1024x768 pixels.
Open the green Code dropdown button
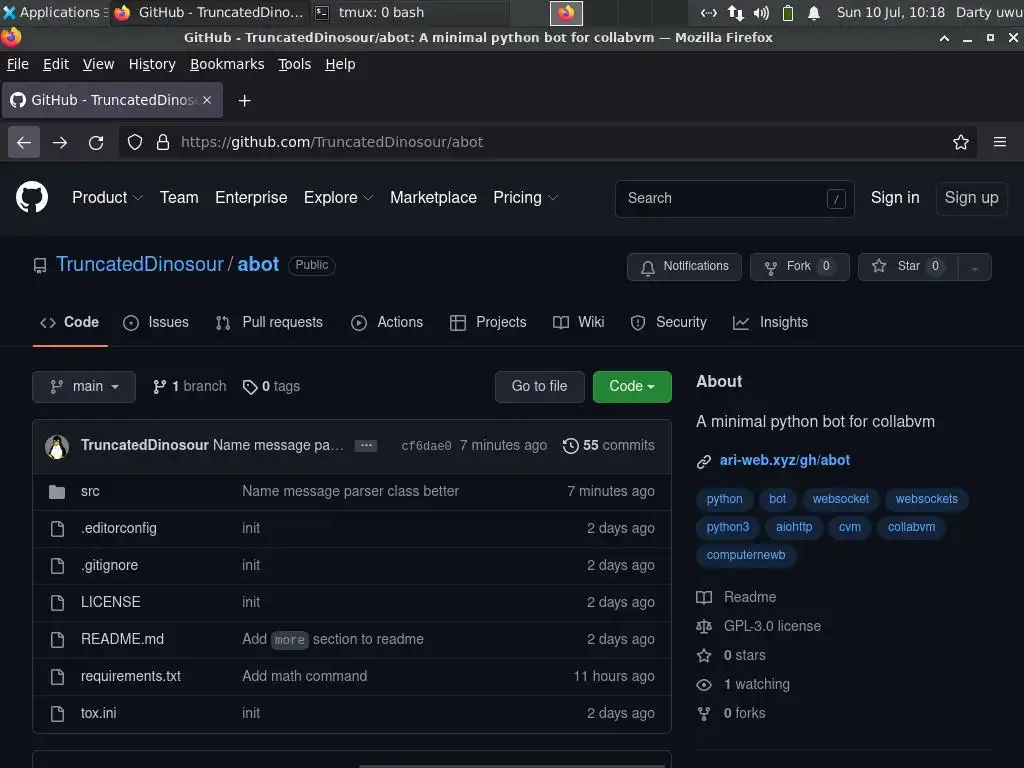click(x=632, y=387)
